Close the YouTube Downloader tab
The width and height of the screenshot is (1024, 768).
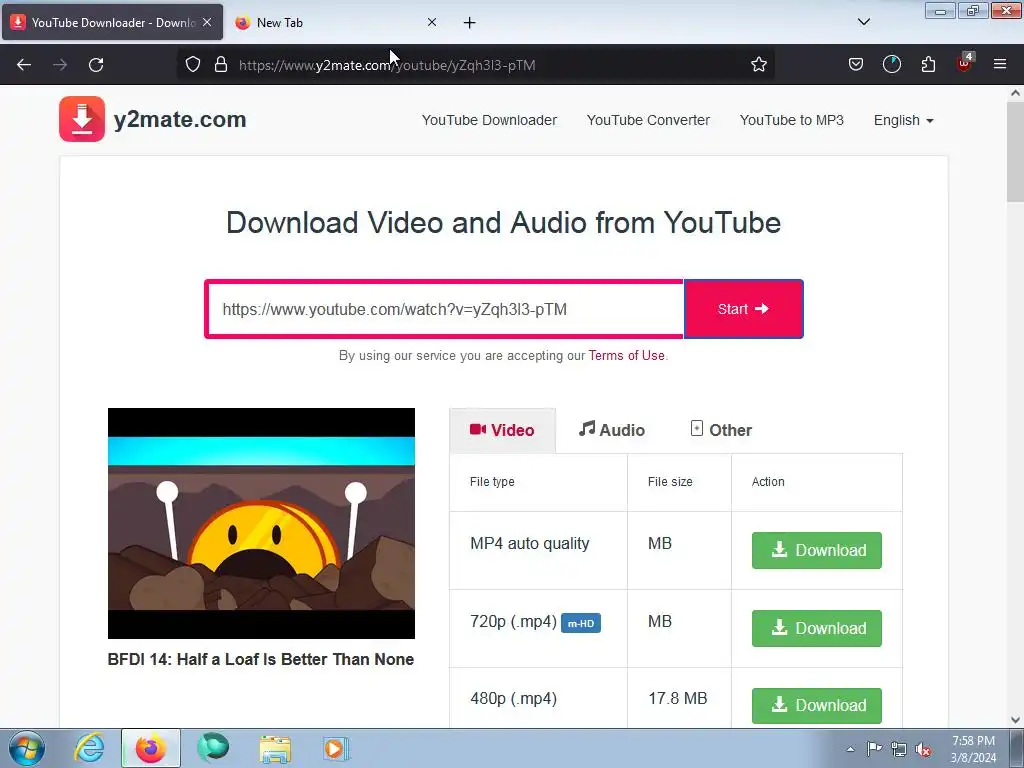pos(207,22)
